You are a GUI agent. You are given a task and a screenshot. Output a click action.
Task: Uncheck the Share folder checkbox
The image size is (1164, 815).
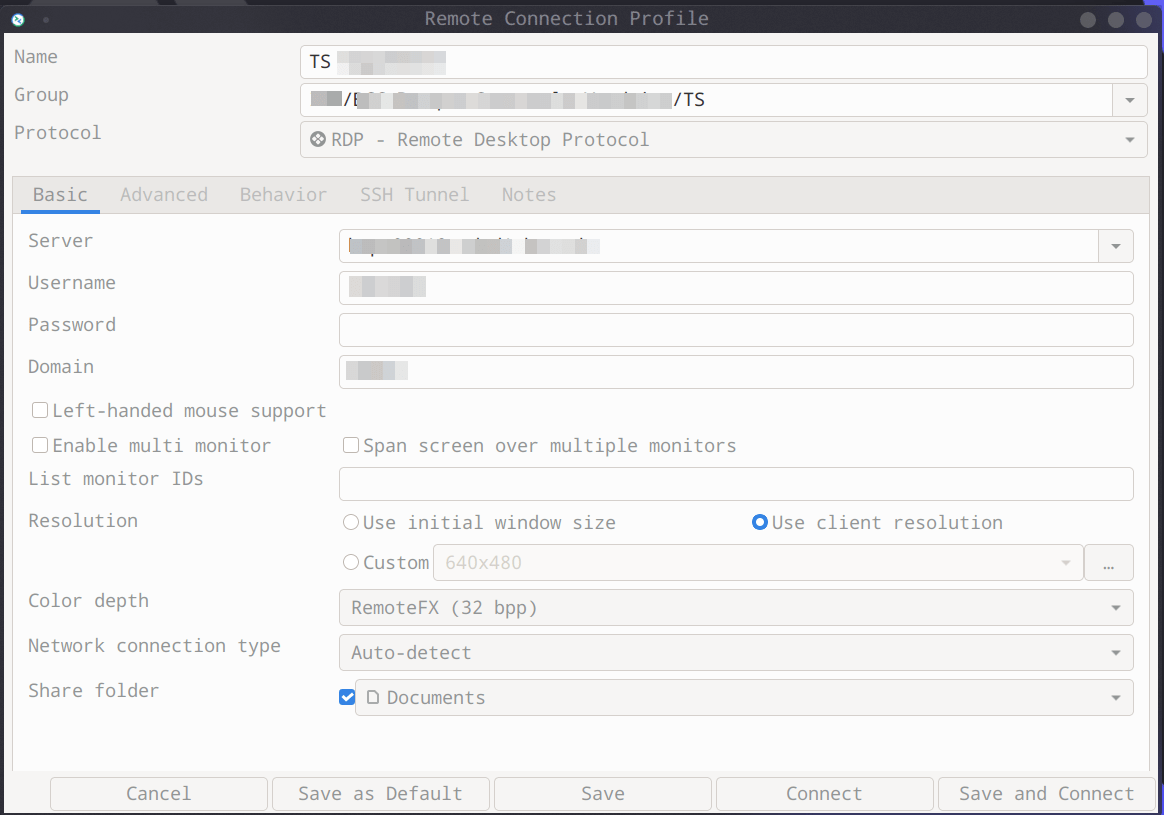click(347, 698)
